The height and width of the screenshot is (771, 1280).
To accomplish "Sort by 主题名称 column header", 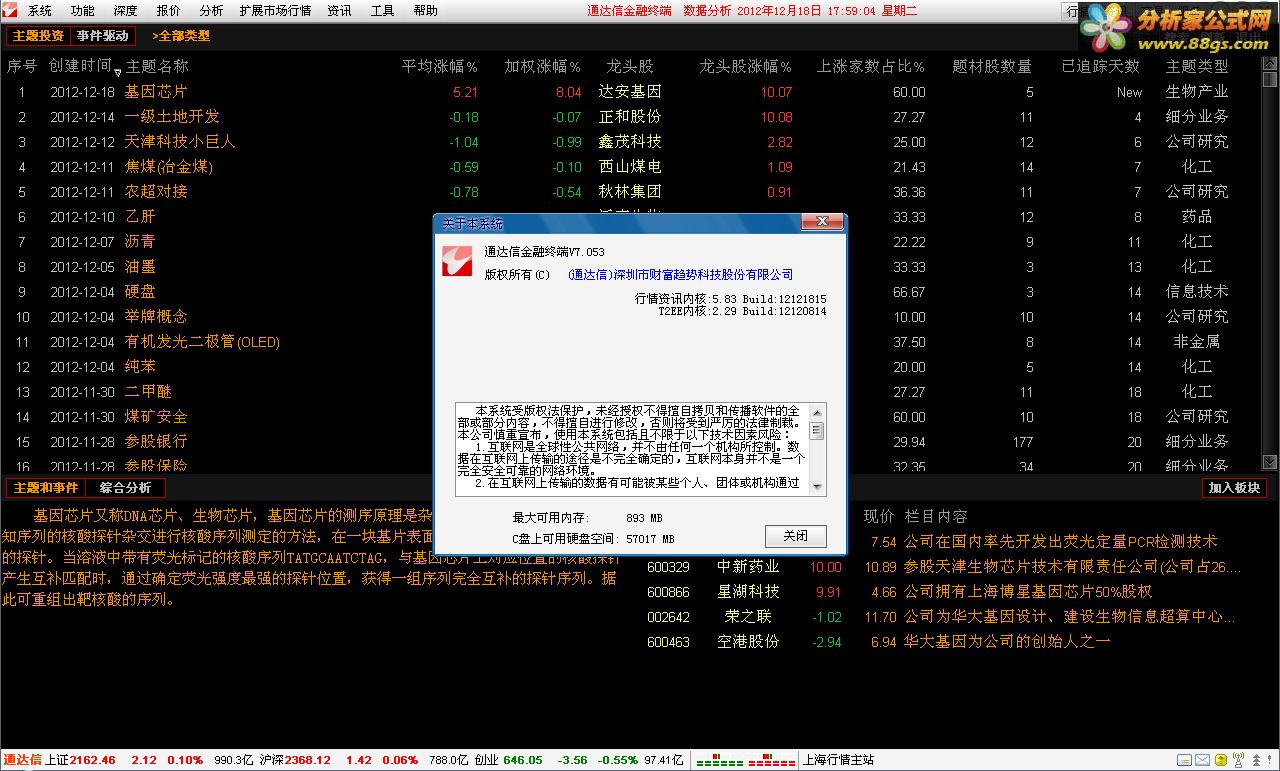I will (x=157, y=67).
